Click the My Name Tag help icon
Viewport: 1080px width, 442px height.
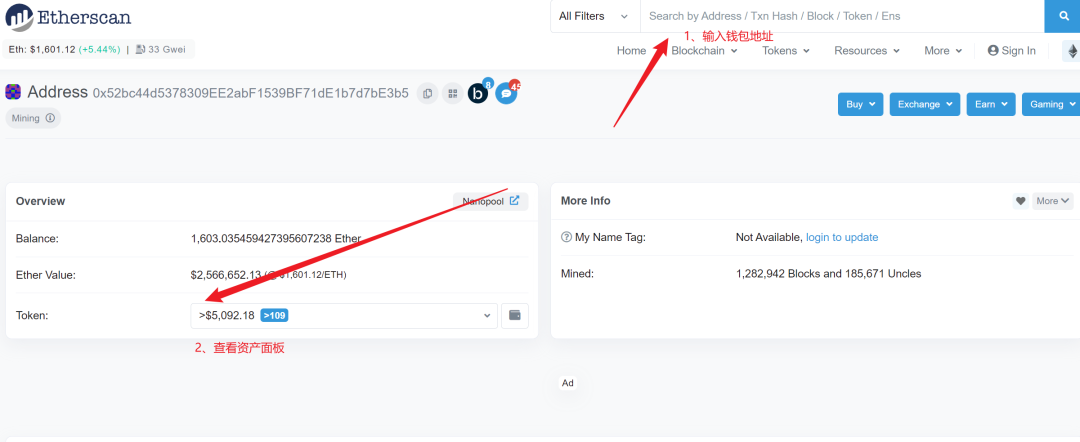click(x=566, y=237)
